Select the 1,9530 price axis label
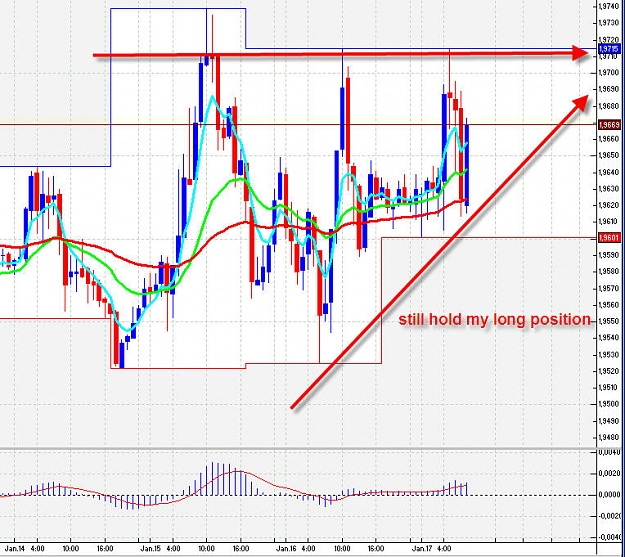 coord(610,354)
